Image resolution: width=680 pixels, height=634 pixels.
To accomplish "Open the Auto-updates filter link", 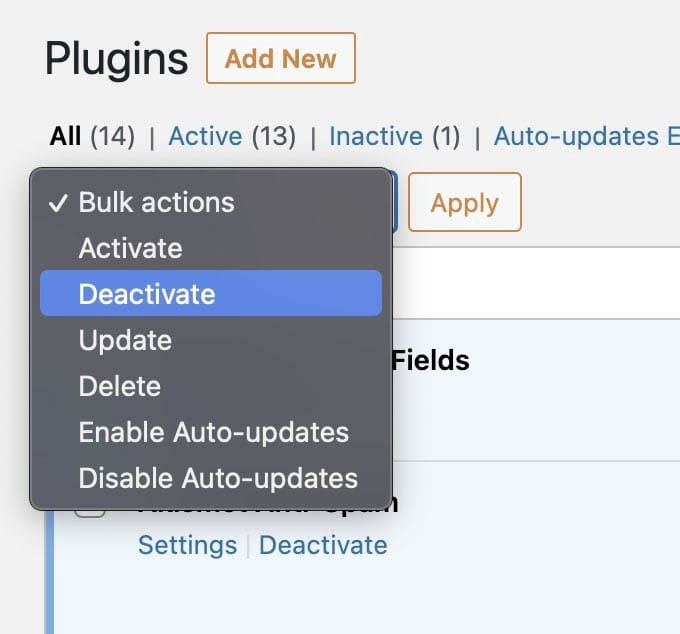I will (585, 136).
